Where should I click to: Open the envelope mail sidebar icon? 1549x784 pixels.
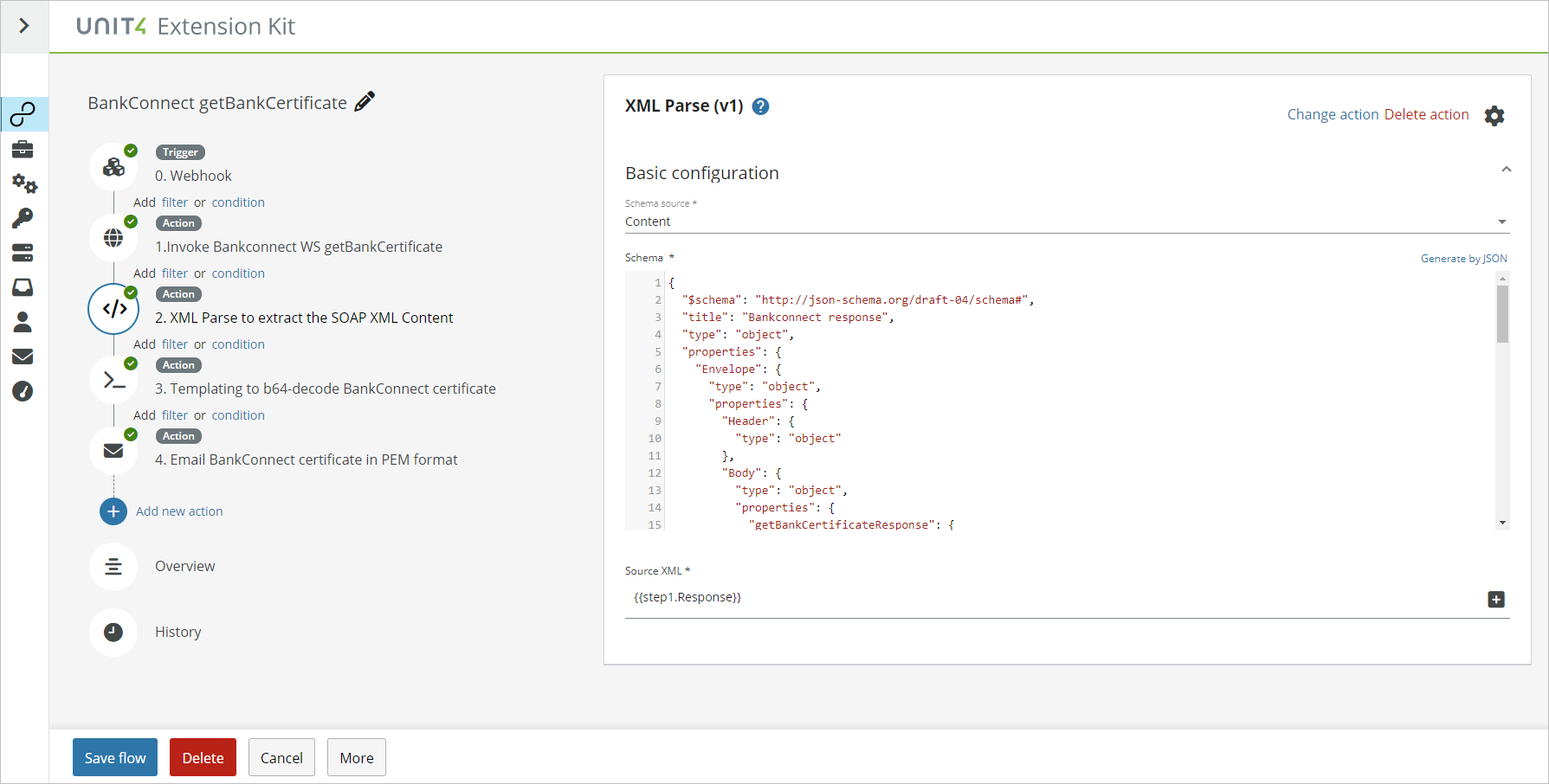pyautogui.click(x=23, y=357)
